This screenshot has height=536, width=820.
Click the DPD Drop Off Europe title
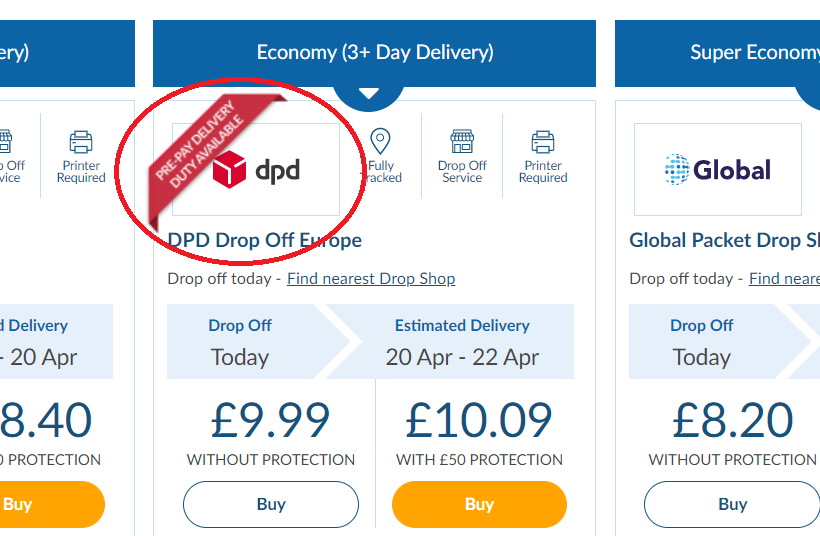tap(265, 241)
